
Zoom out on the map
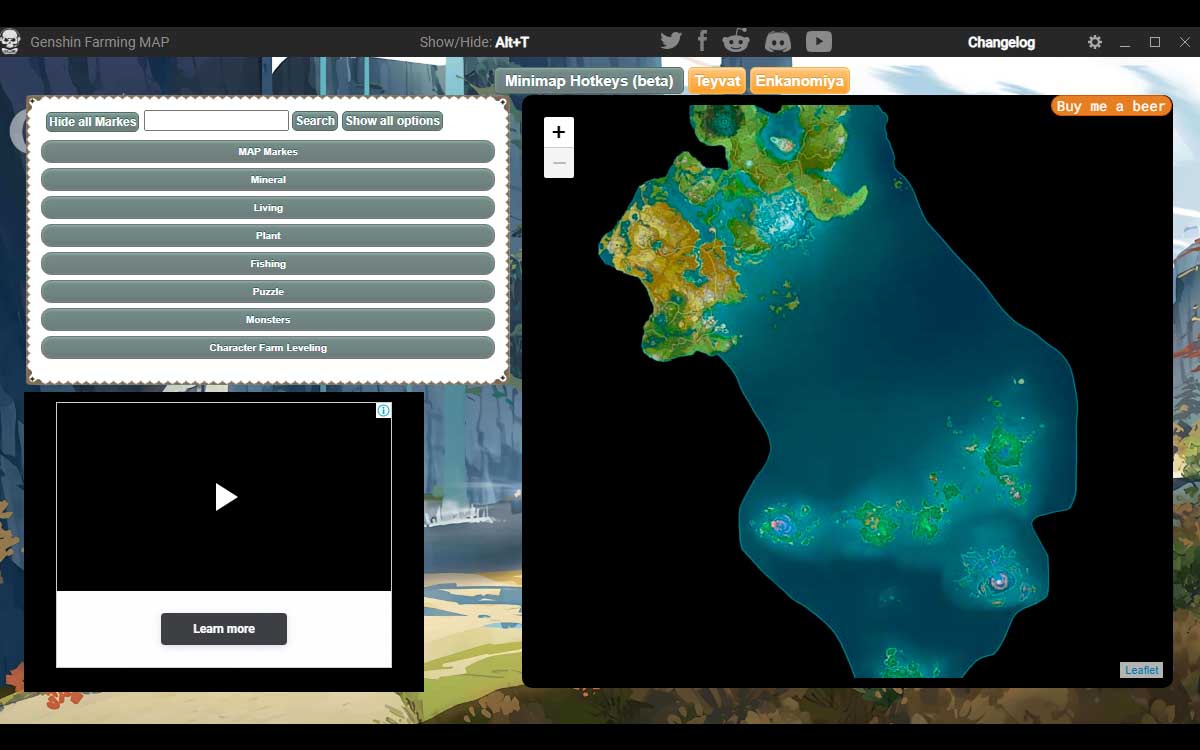[558, 162]
